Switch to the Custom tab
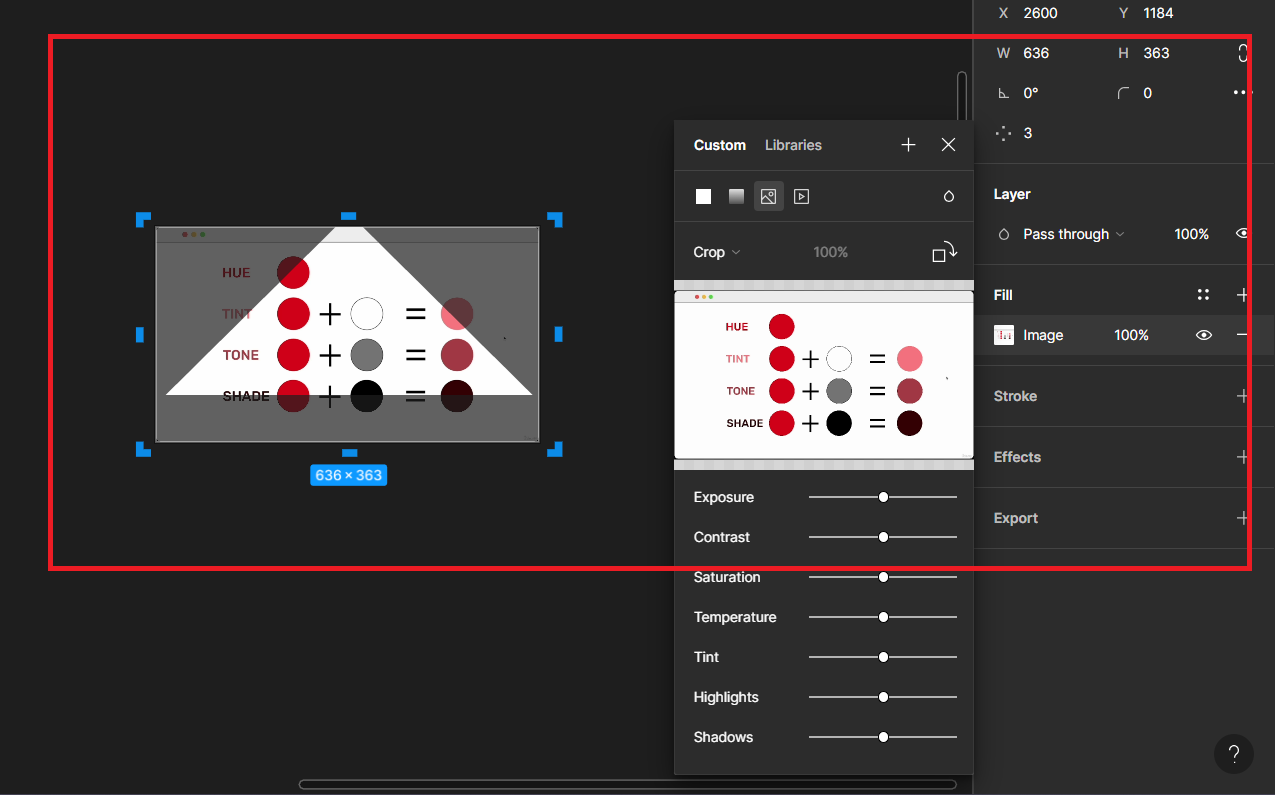This screenshot has height=795, width=1275. 720,145
